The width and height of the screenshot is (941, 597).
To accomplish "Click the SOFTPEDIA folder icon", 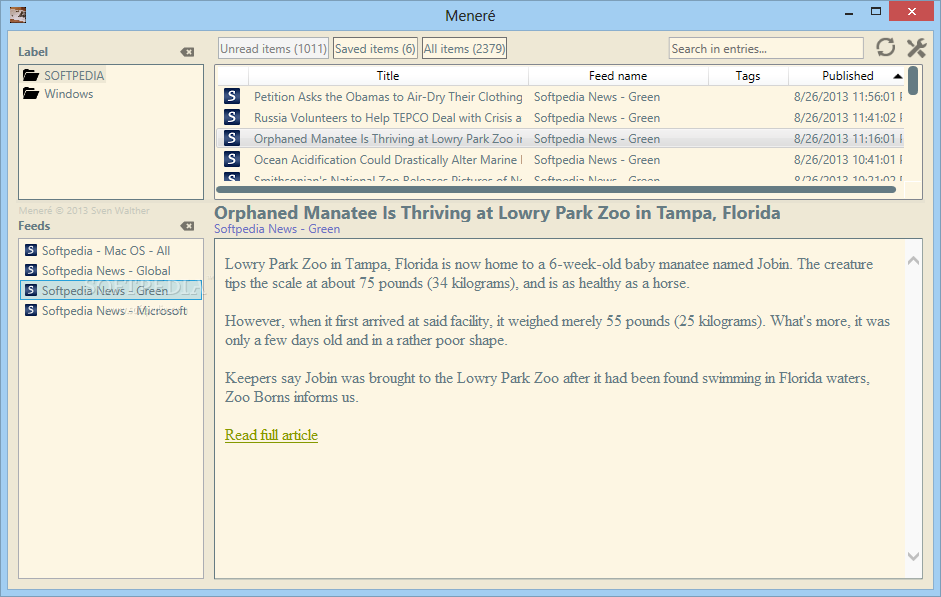I will (x=31, y=75).
